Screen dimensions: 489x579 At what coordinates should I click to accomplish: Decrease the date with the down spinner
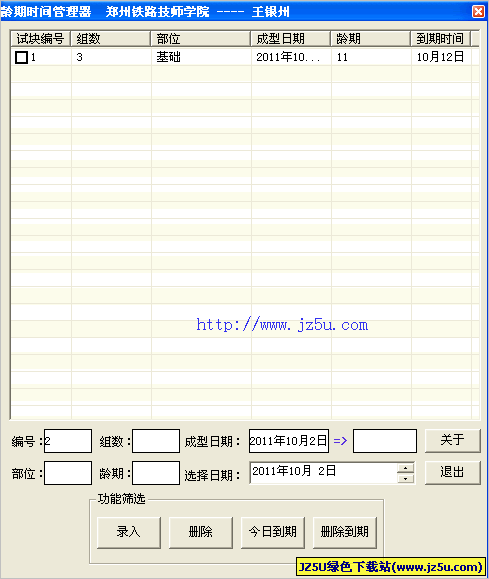(x=406, y=478)
